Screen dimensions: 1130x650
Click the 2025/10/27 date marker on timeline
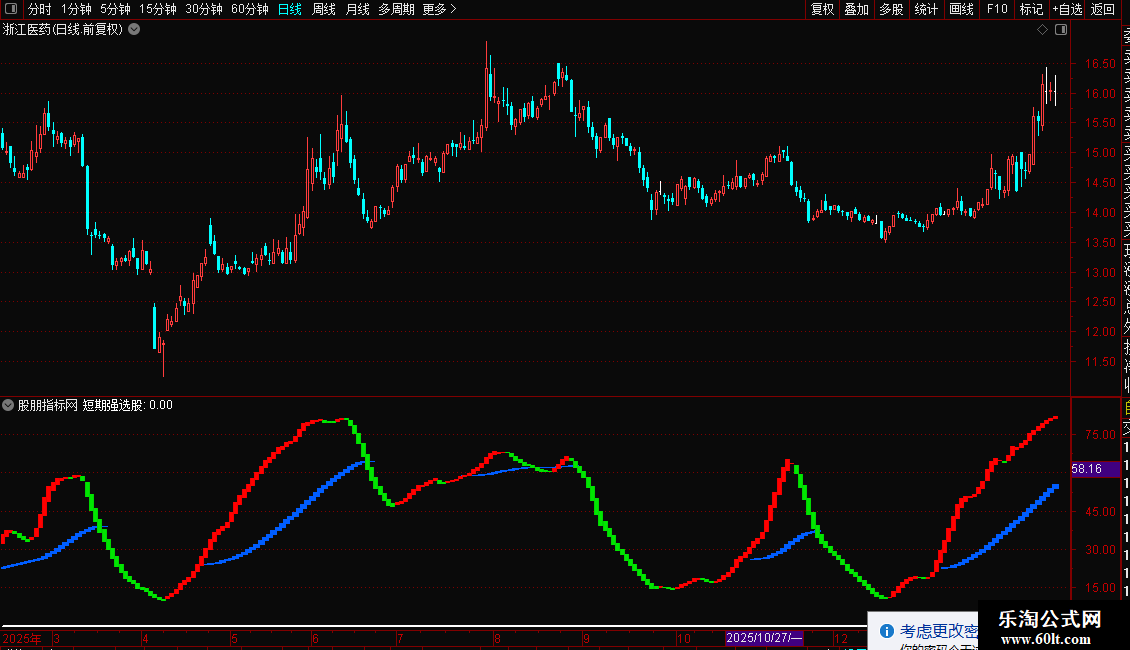point(764,638)
